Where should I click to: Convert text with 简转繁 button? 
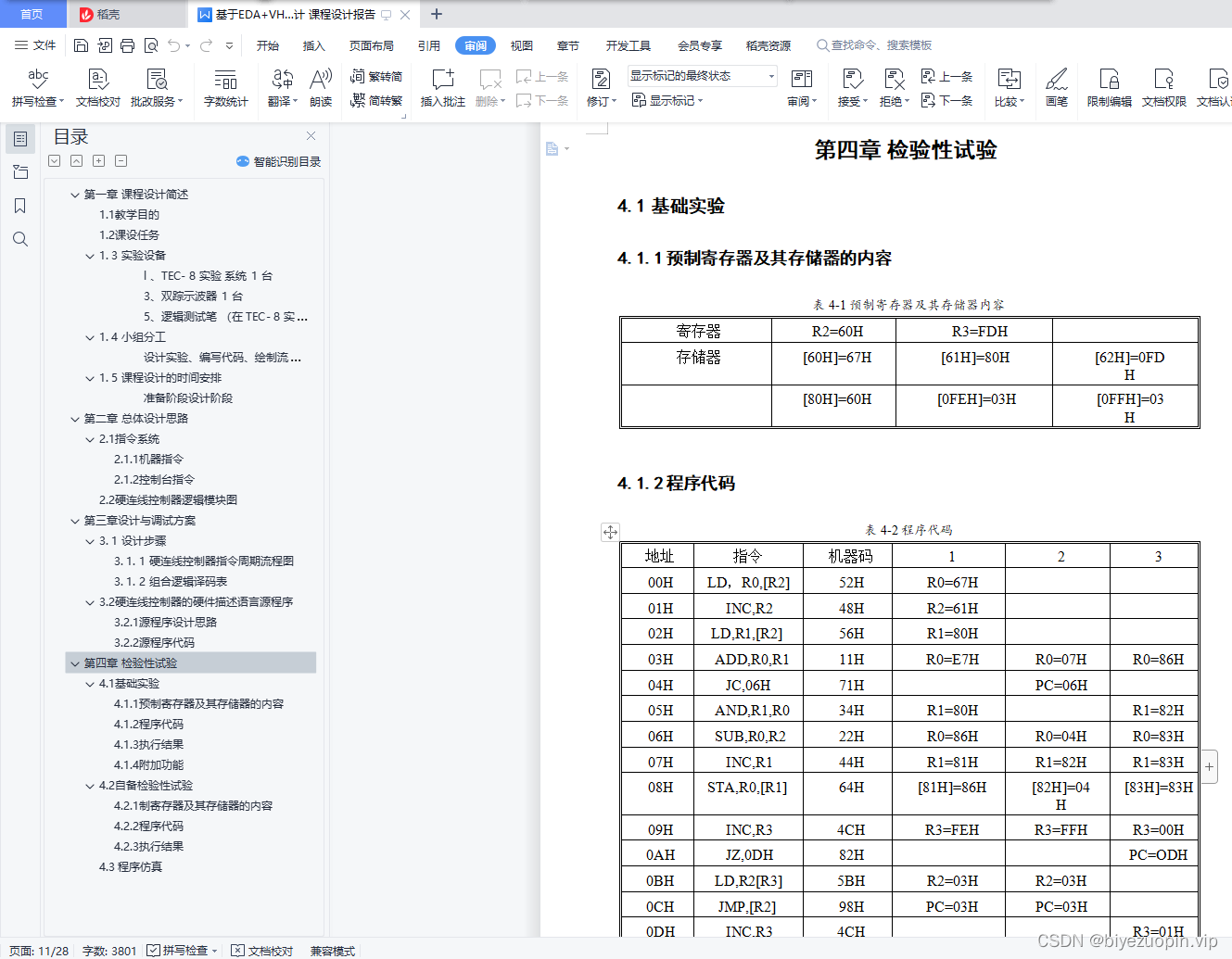(376, 100)
